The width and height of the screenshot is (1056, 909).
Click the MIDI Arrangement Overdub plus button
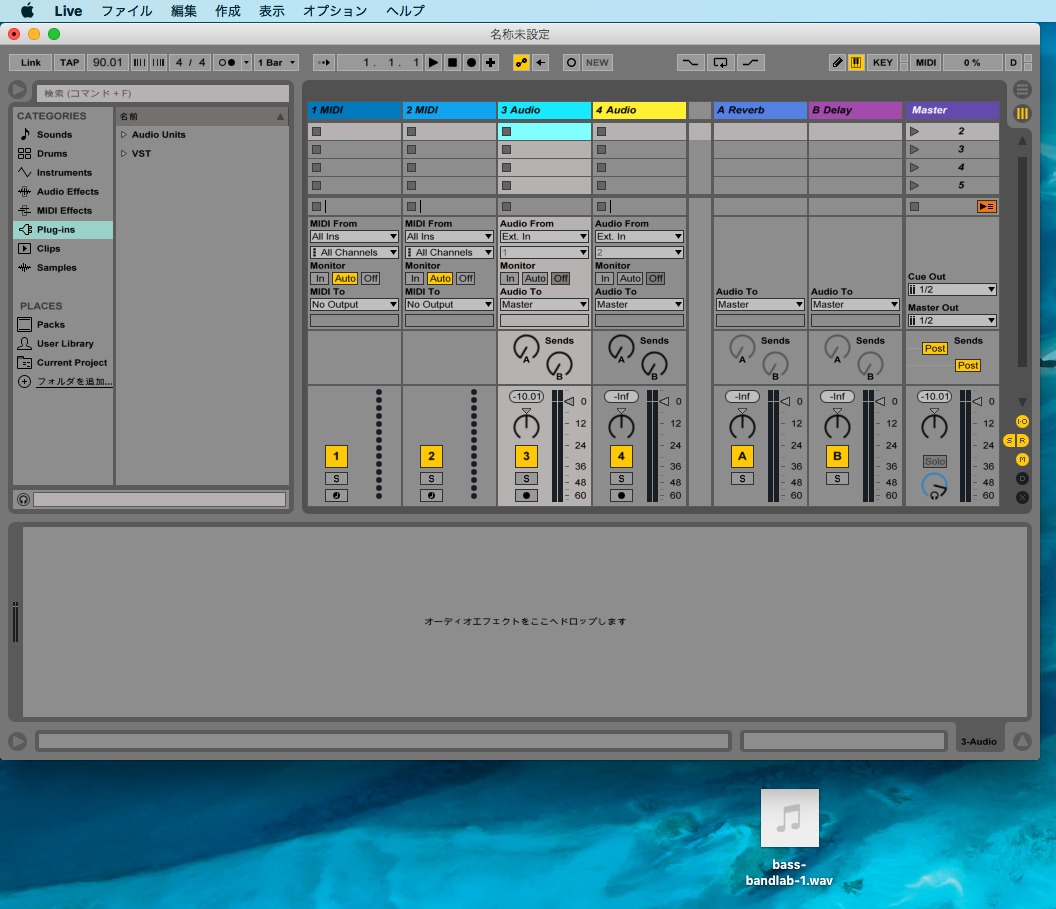tap(491, 63)
